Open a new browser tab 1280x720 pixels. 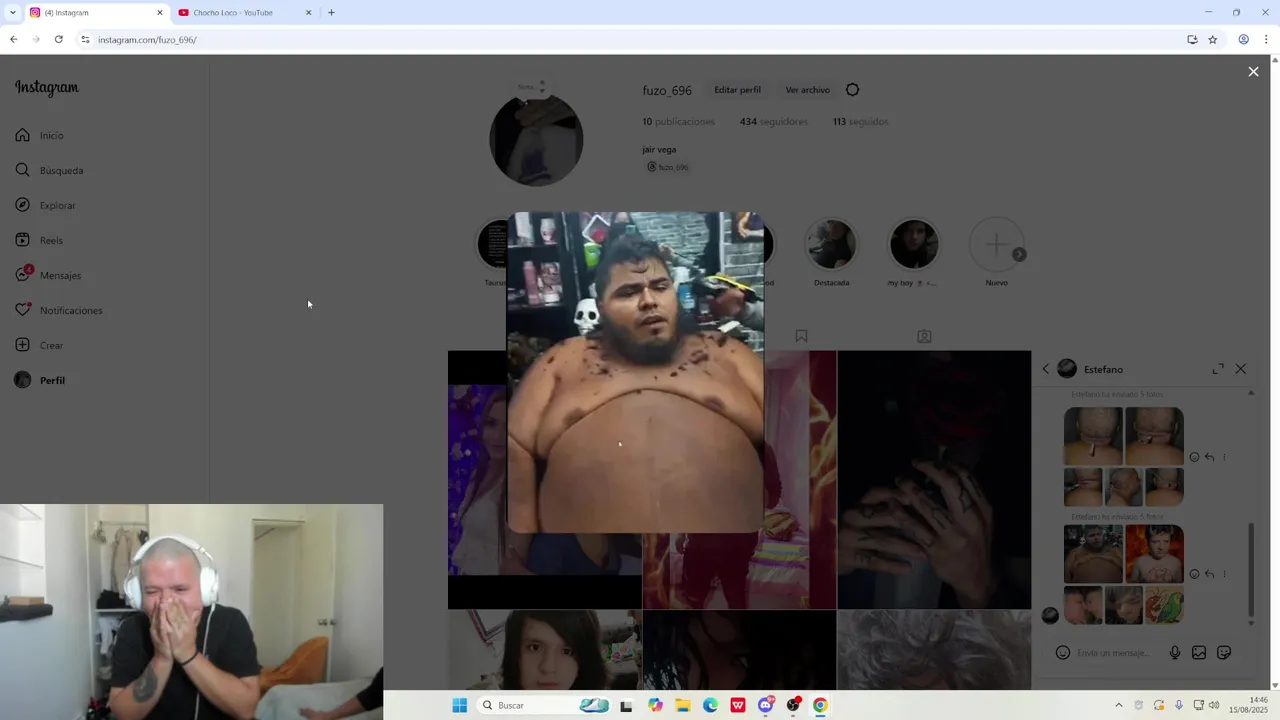pyautogui.click(x=331, y=13)
